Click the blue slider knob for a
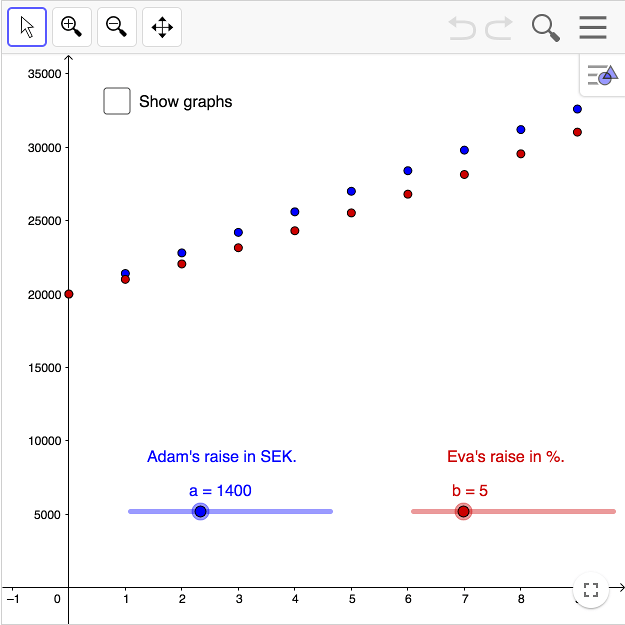This screenshot has width=625, height=625. pos(200,511)
